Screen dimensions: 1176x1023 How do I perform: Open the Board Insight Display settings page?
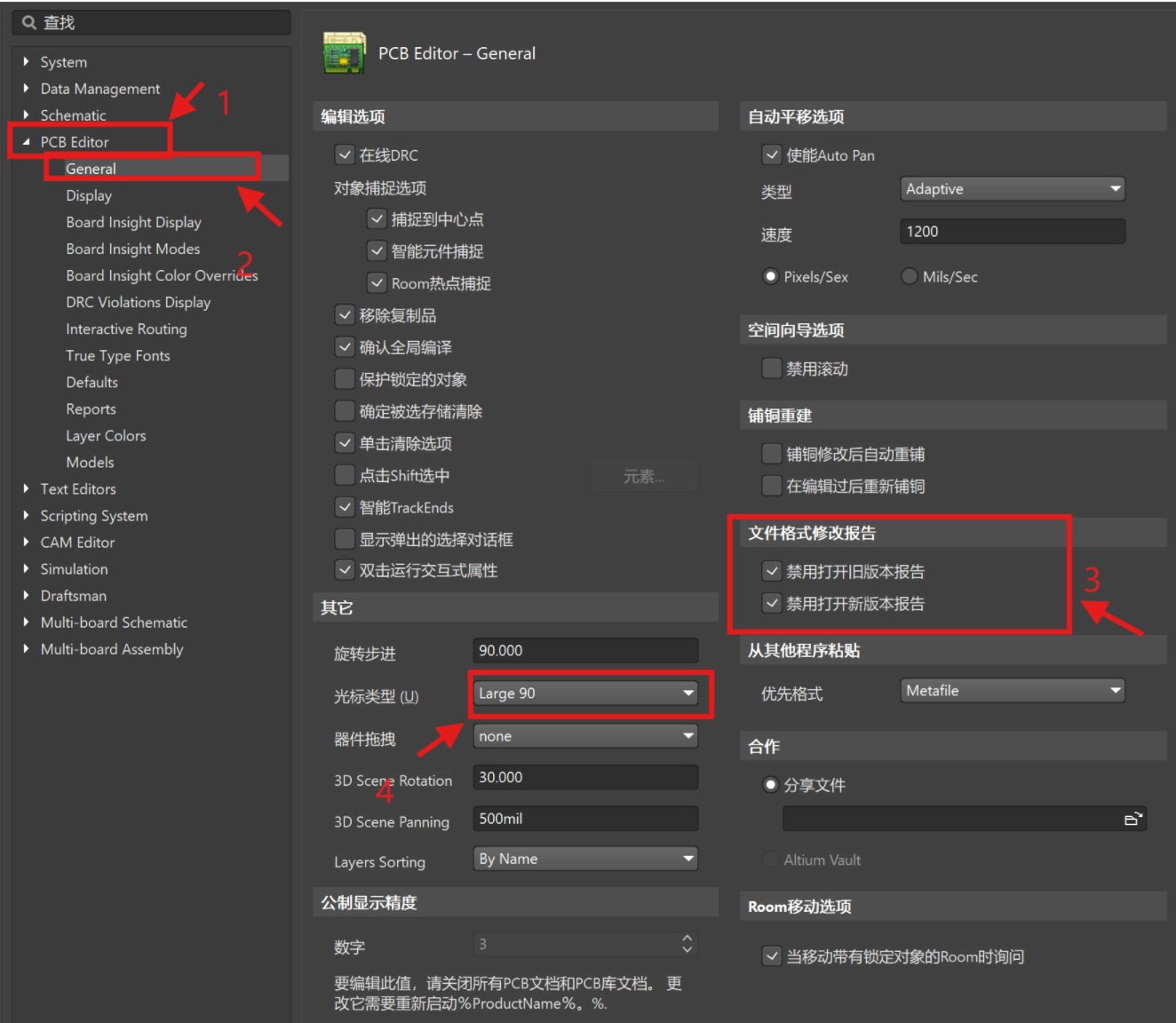134,222
